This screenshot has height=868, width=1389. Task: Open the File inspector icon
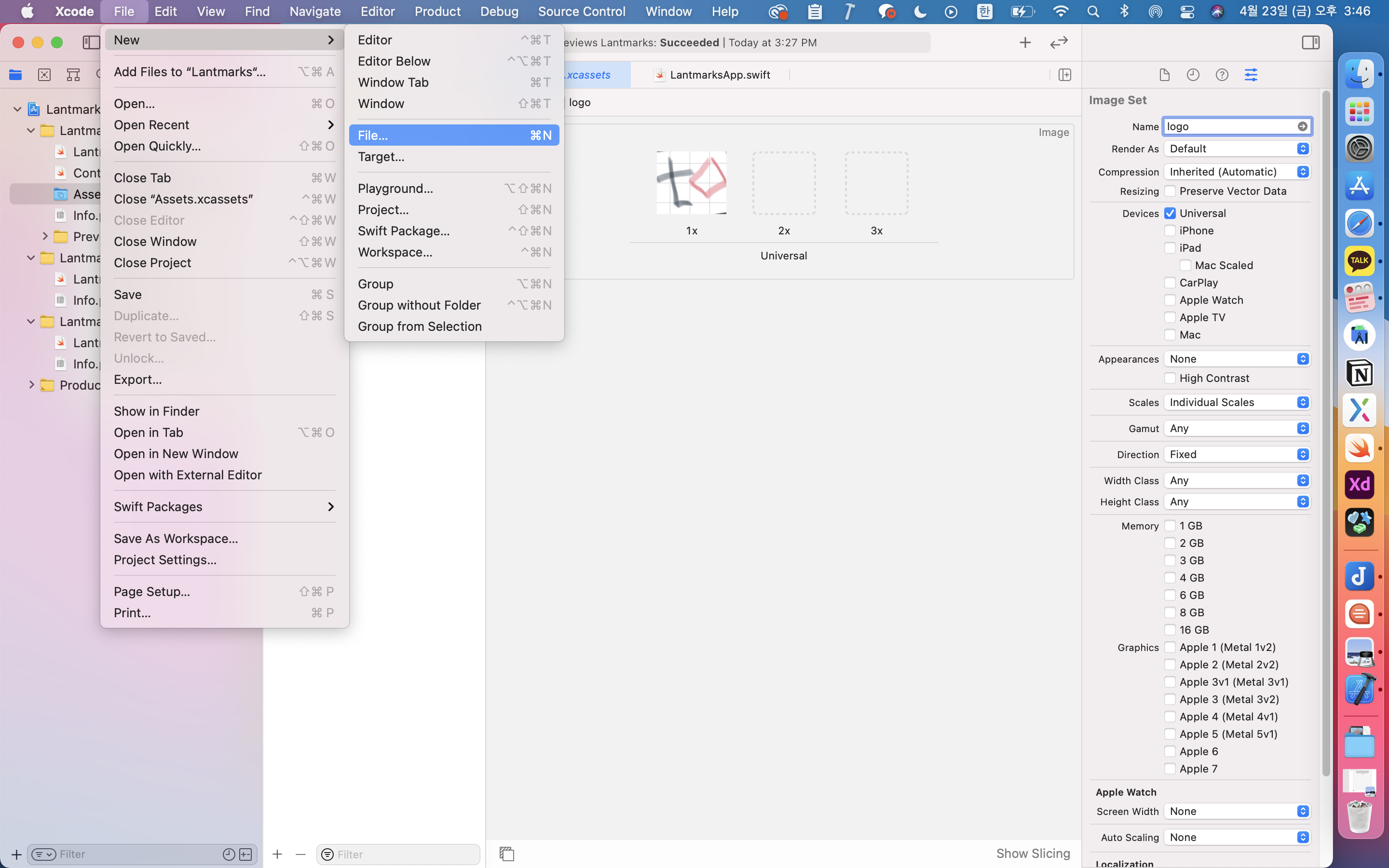click(1164, 75)
